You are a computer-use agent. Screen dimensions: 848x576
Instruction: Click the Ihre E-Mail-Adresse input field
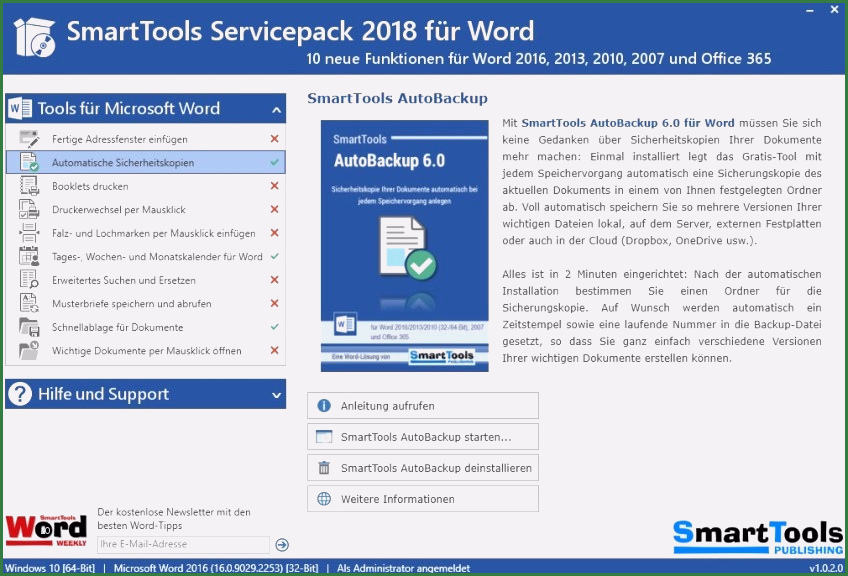pyautogui.click(x=183, y=545)
